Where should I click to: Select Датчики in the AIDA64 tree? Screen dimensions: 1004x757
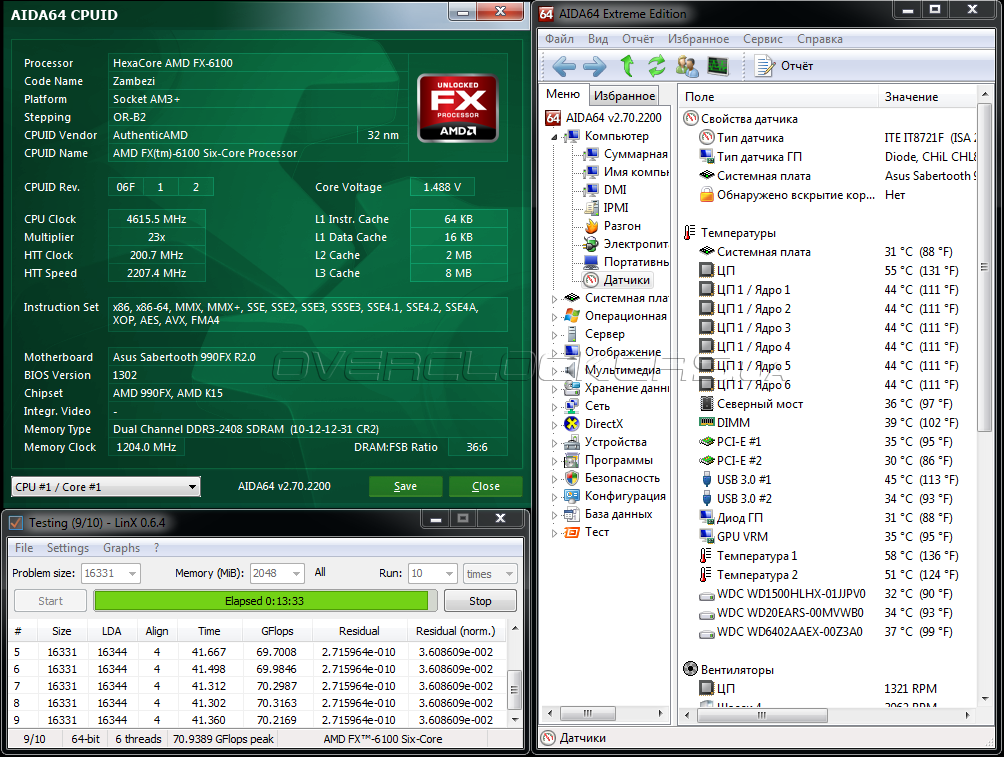click(x=626, y=280)
